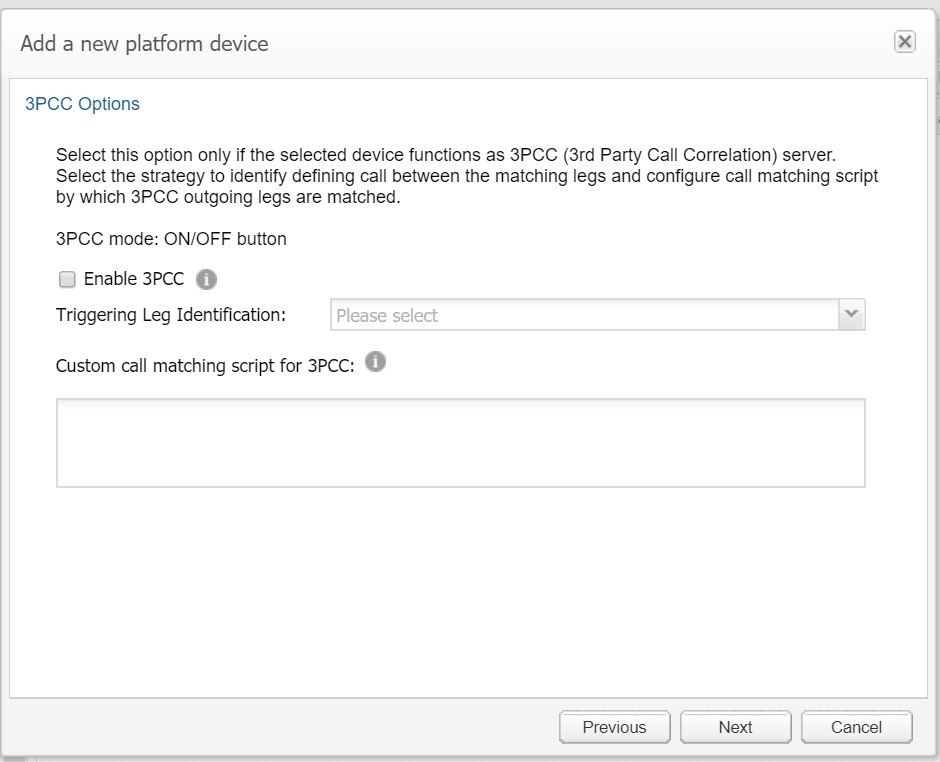
Task: Click the Enable 3PCC label text
Action: click(134, 280)
